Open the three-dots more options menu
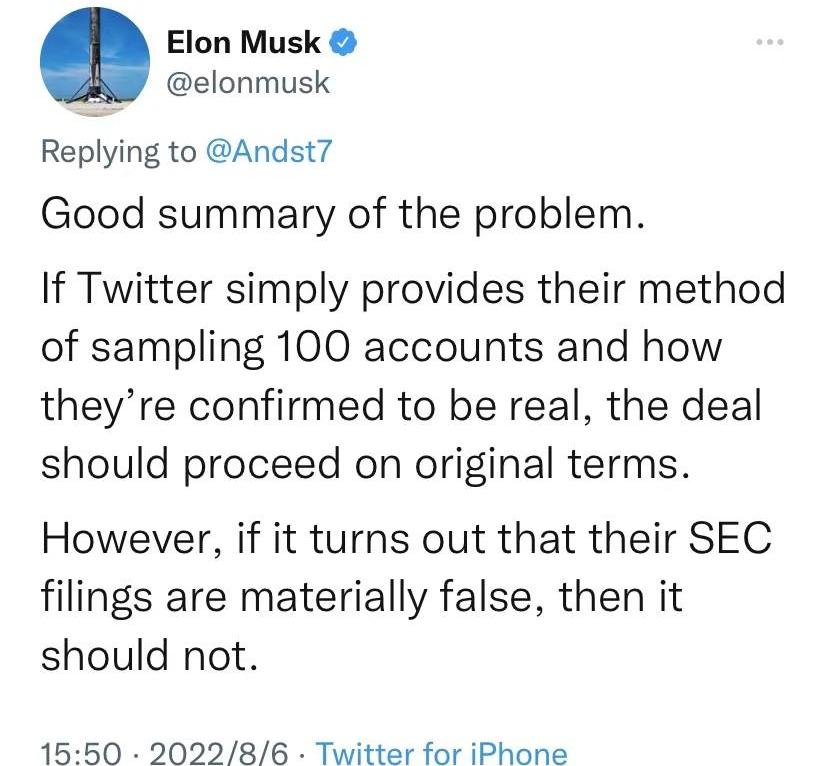The height and width of the screenshot is (766, 828). [x=770, y=42]
